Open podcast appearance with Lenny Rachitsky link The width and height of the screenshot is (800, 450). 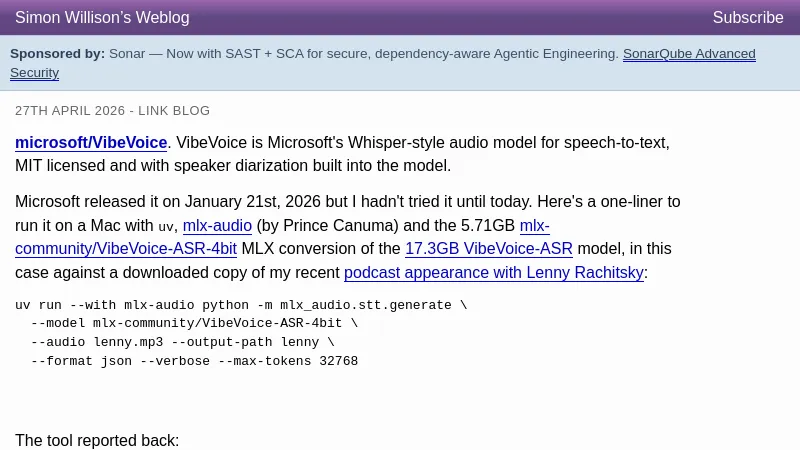click(x=493, y=273)
